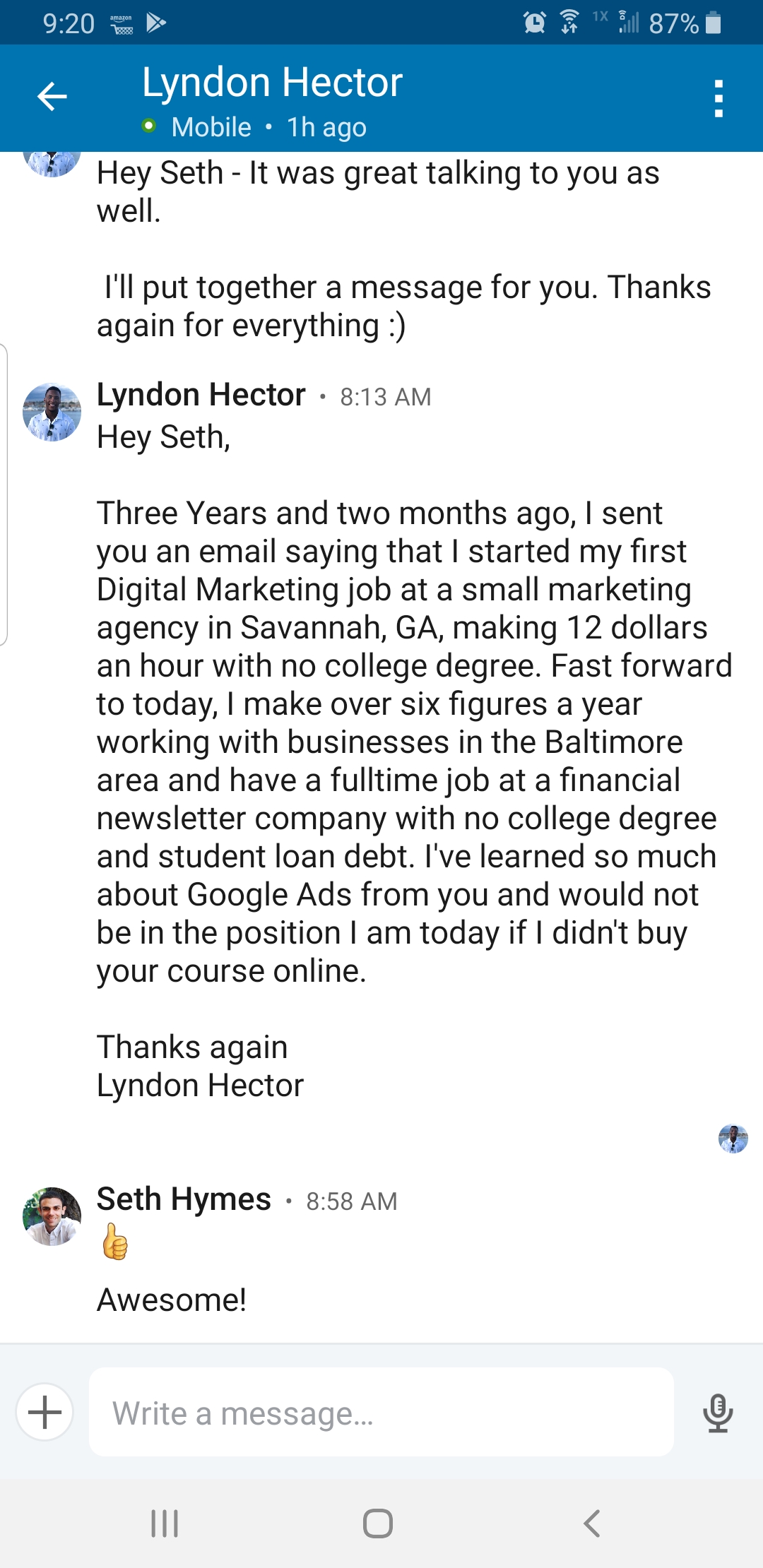
Task: Type in the Write a message field
Action: pyautogui.click(x=381, y=1412)
